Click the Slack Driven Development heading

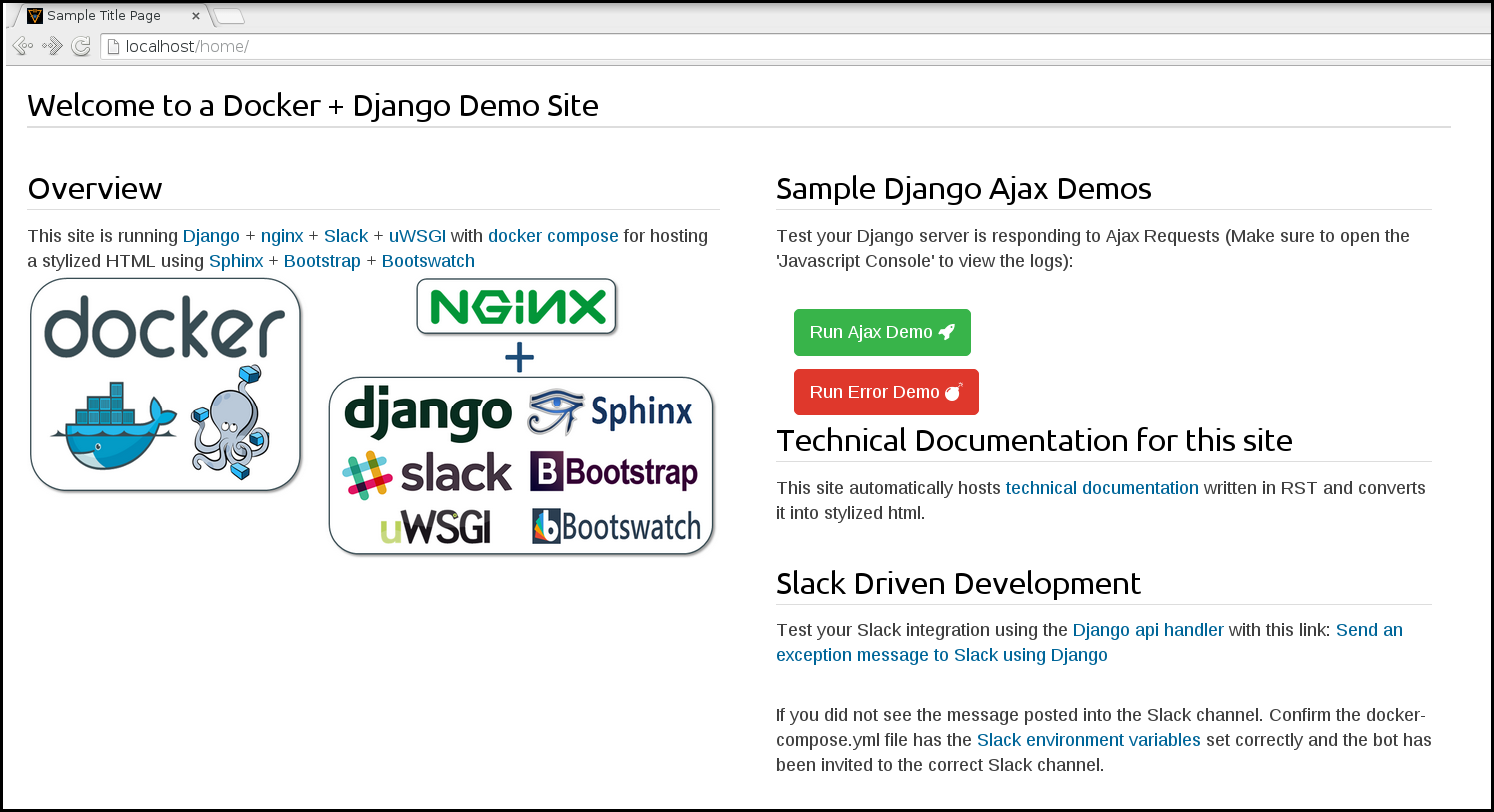coord(958,583)
